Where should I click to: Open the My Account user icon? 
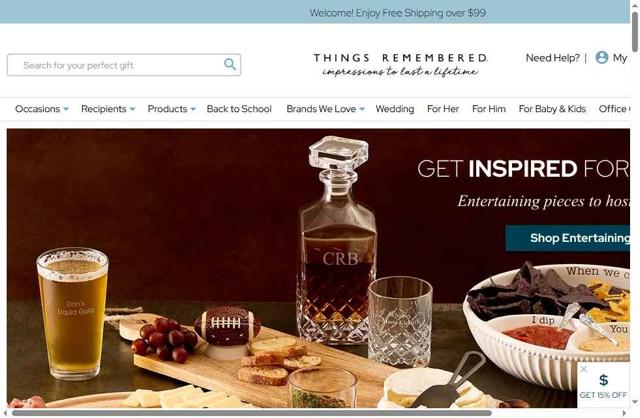(602, 58)
